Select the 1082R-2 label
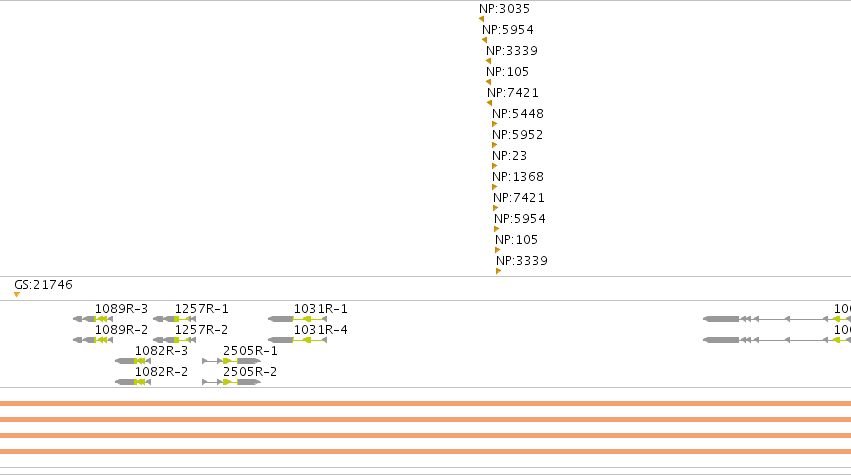This screenshot has width=851, height=475. point(161,372)
